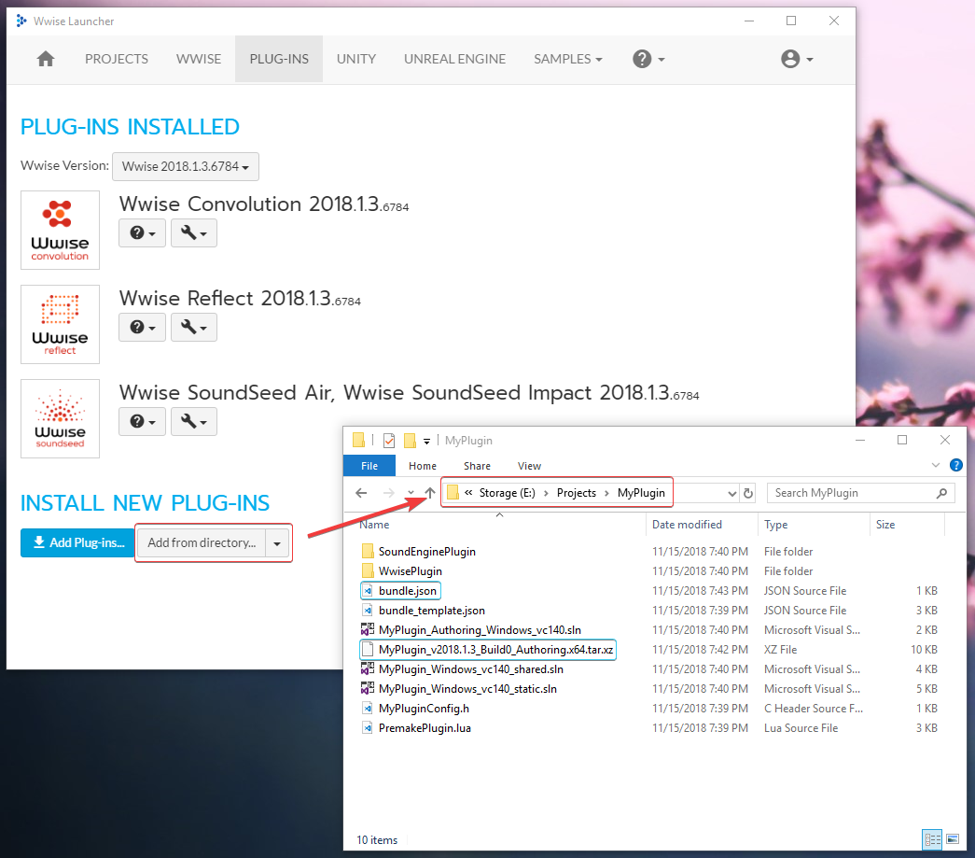Image resolution: width=975 pixels, height=858 pixels.
Task: Expand the address bar history dropdown
Action: [732, 493]
